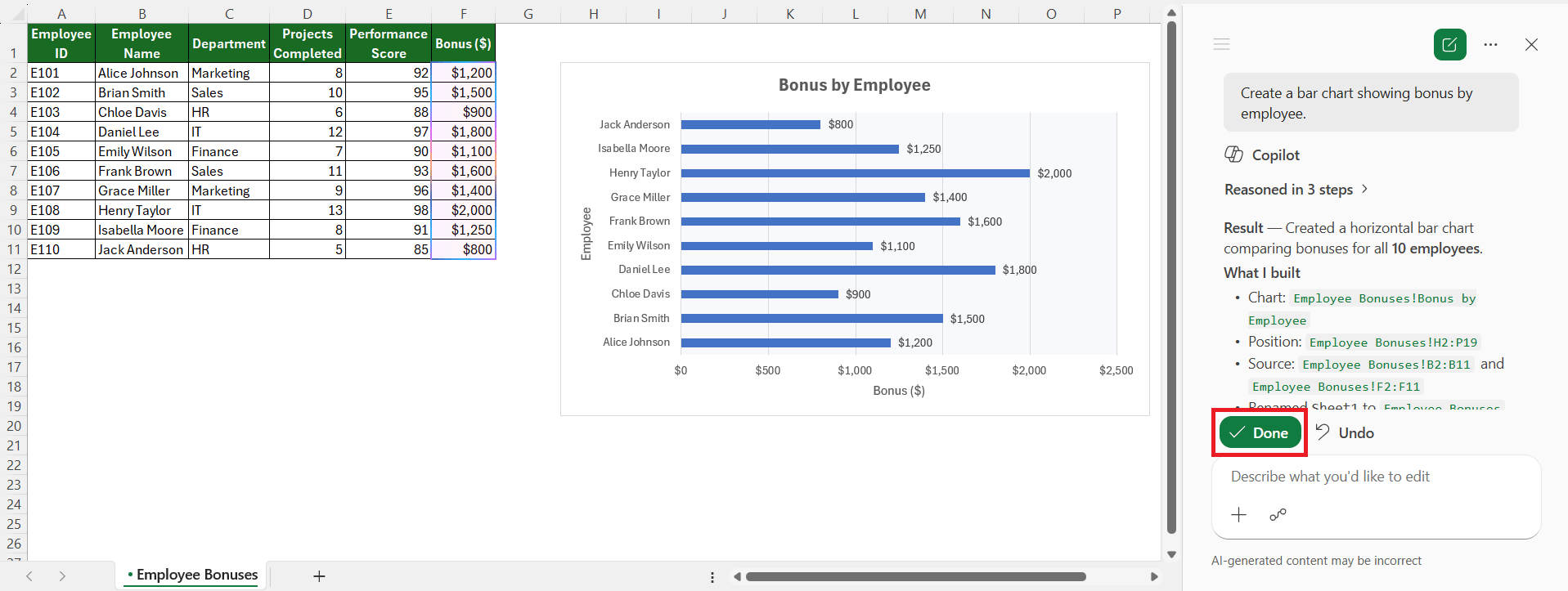Select row 1 header
Viewport: 1568px width, 591px height.
[13, 43]
